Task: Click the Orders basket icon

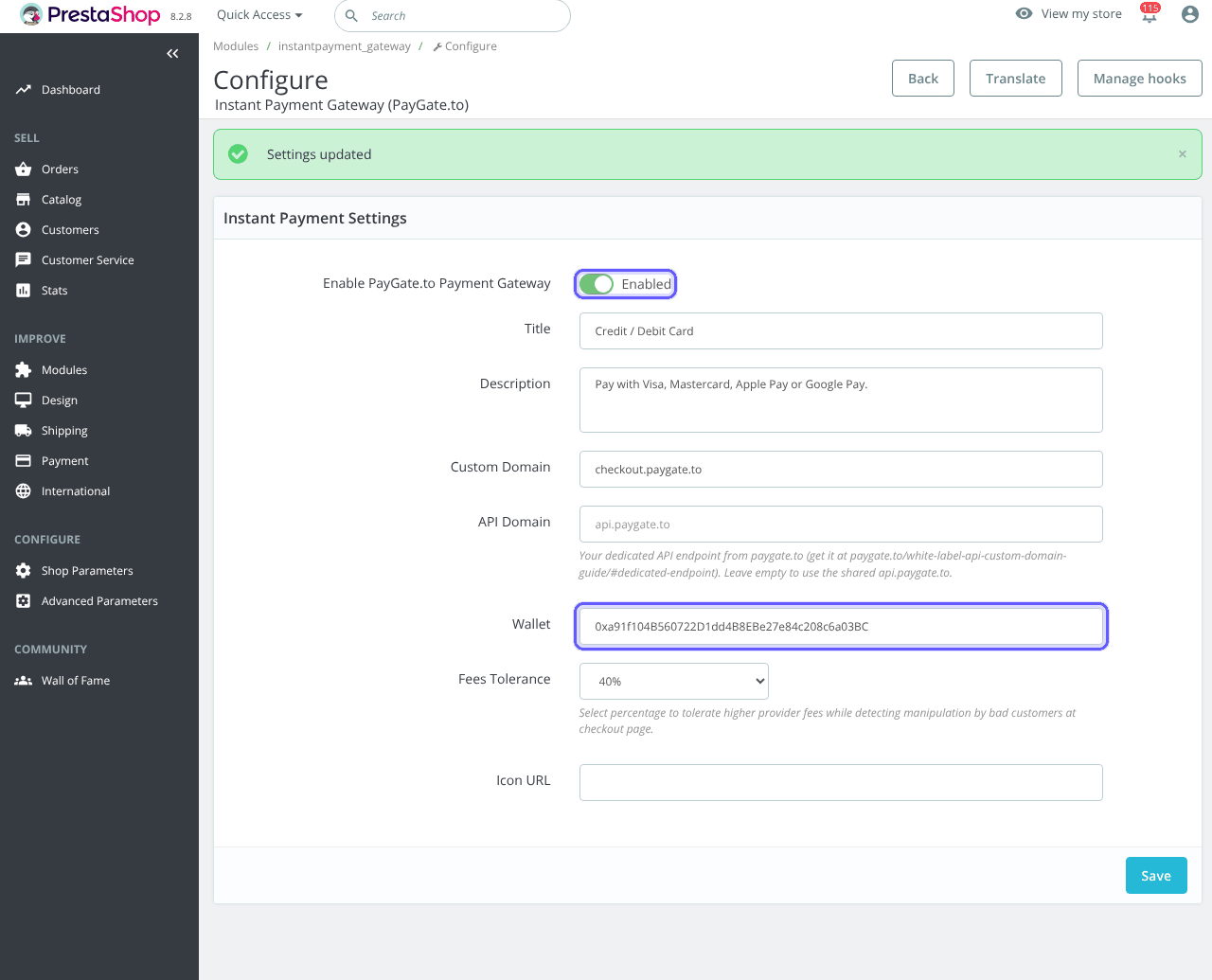Action: (24, 169)
